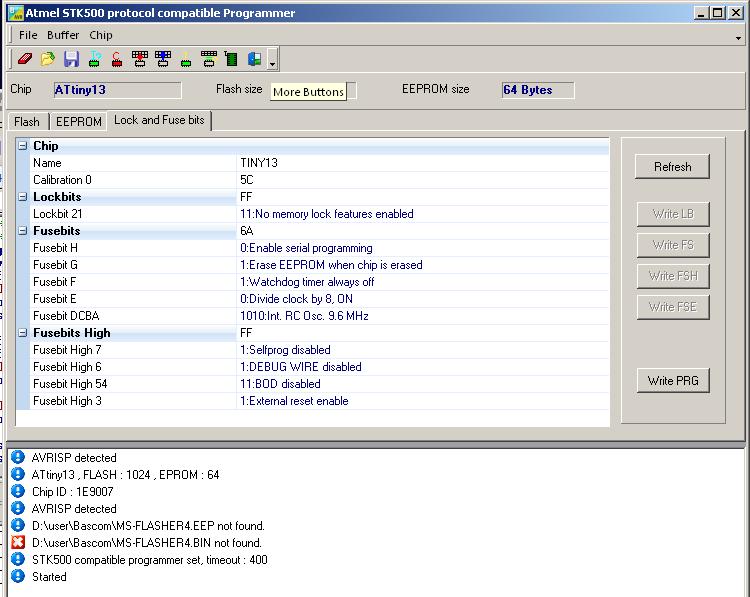Collapse the Chip section
Image resolution: width=750 pixels, height=597 pixels.
22,146
